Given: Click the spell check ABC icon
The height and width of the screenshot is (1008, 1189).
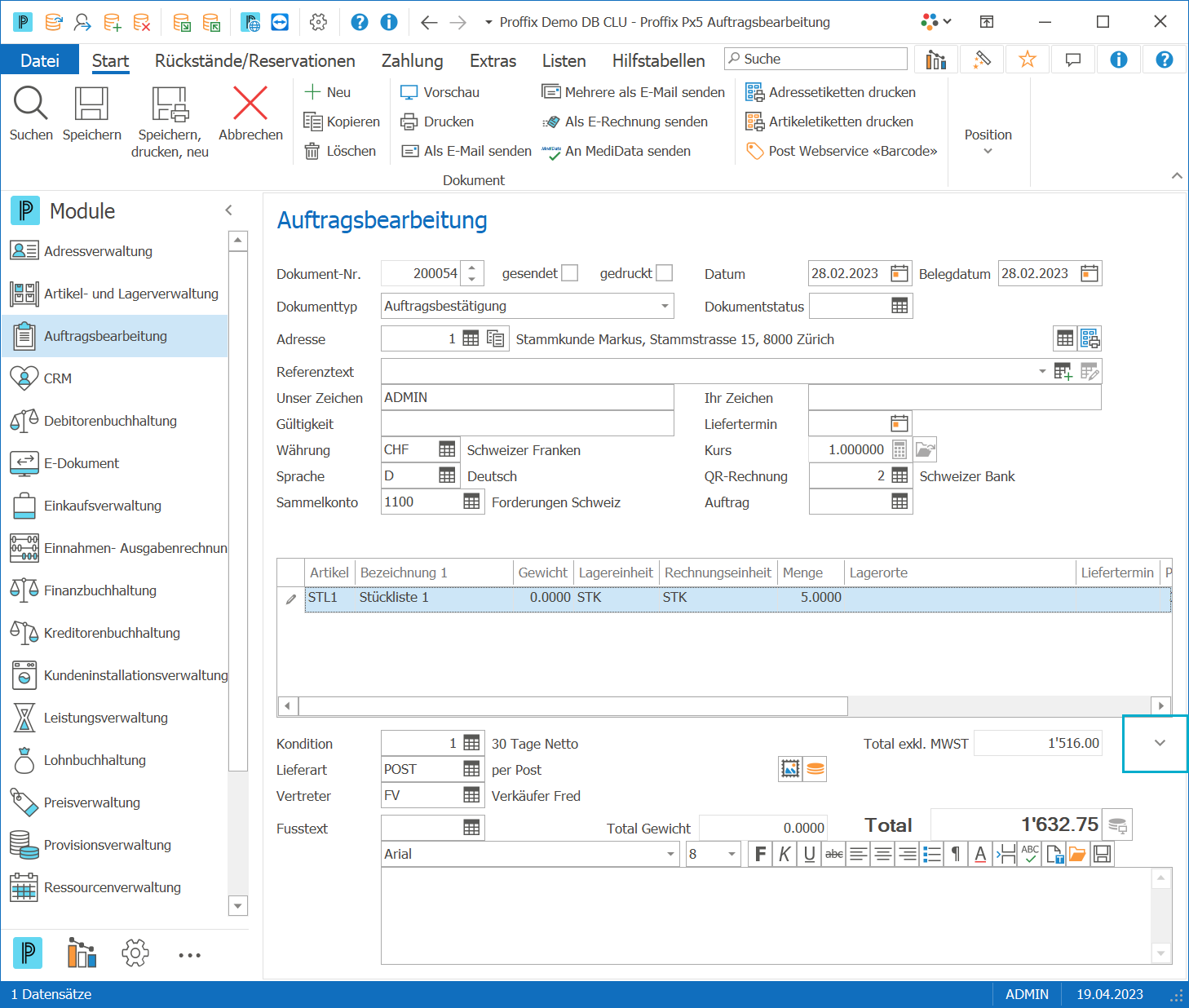Looking at the screenshot, I should pyautogui.click(x=1030, y=854).
